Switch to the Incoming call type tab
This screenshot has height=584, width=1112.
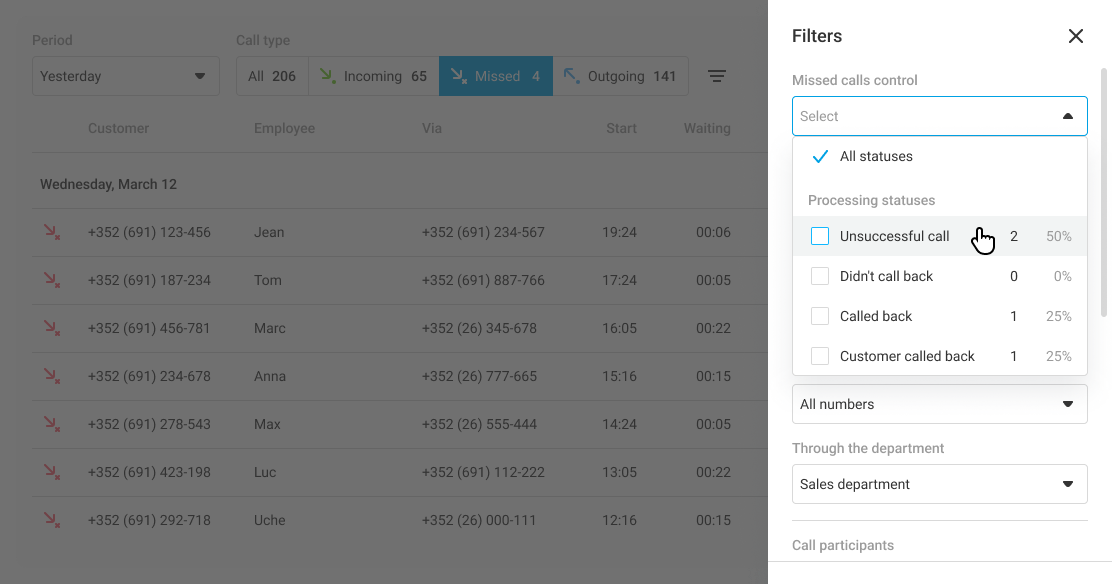click(x=373, y=76)
